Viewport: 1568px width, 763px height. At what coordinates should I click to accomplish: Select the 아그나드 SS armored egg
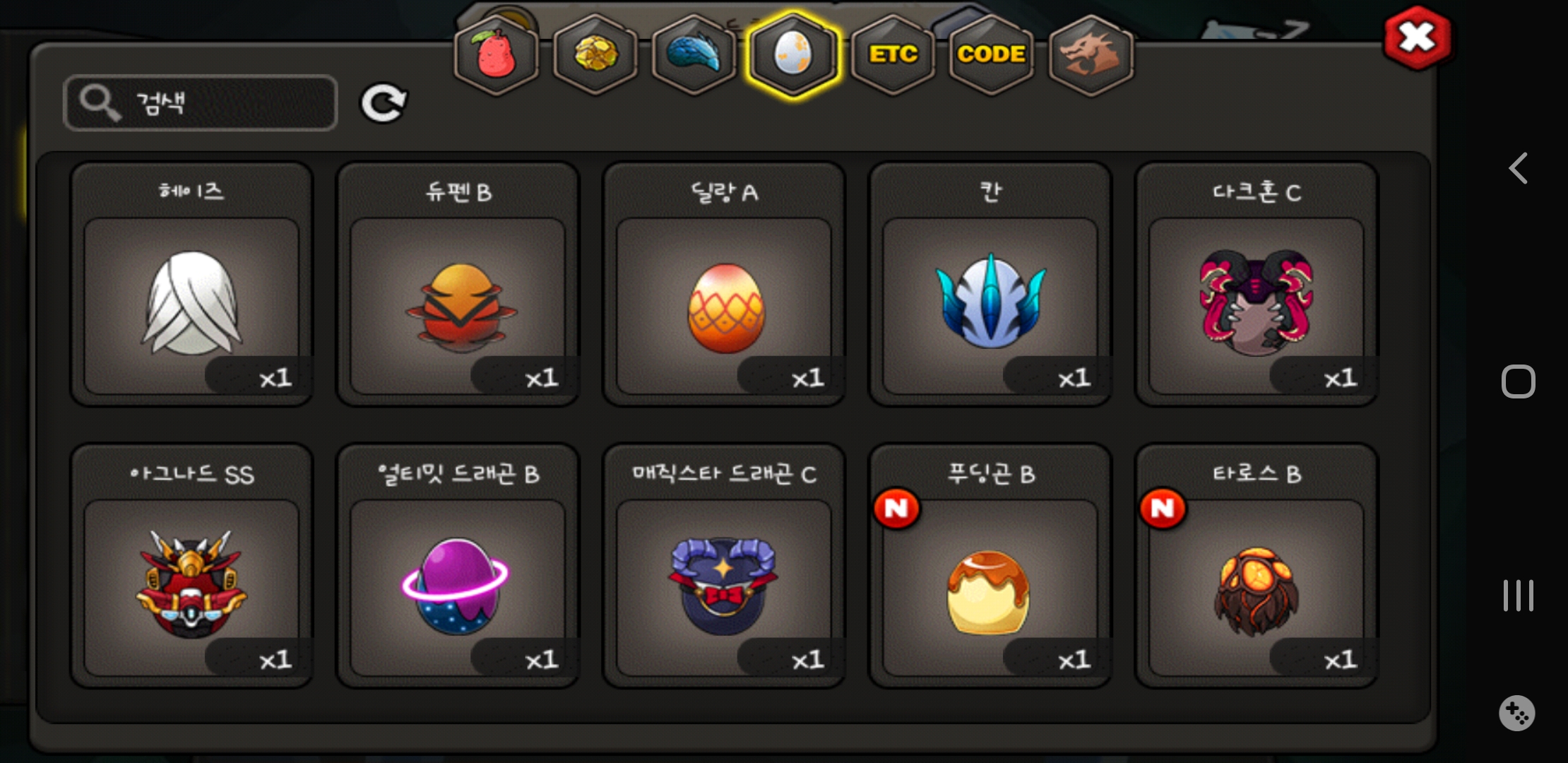191,566
